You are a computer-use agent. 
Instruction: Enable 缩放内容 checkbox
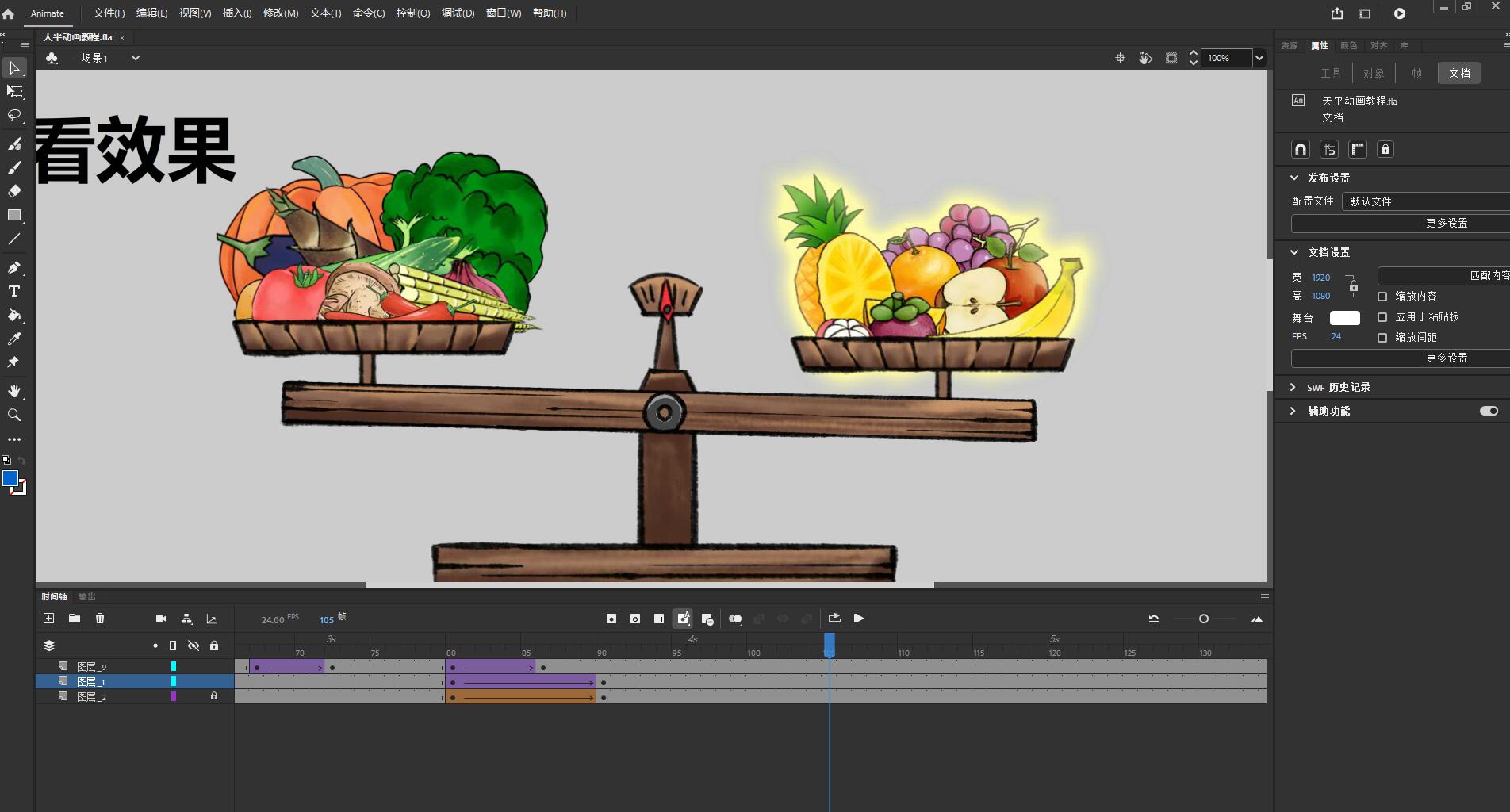(x=1382, y=297)
